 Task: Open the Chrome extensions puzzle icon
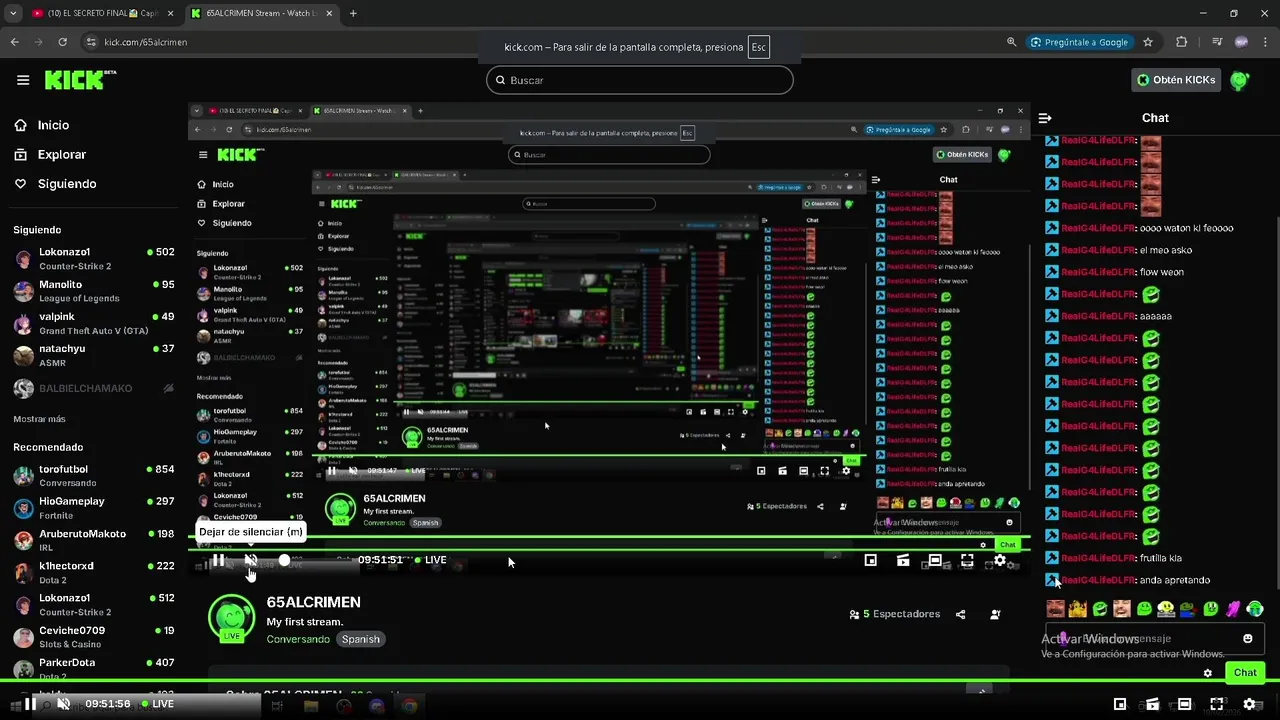(1182, 42)
